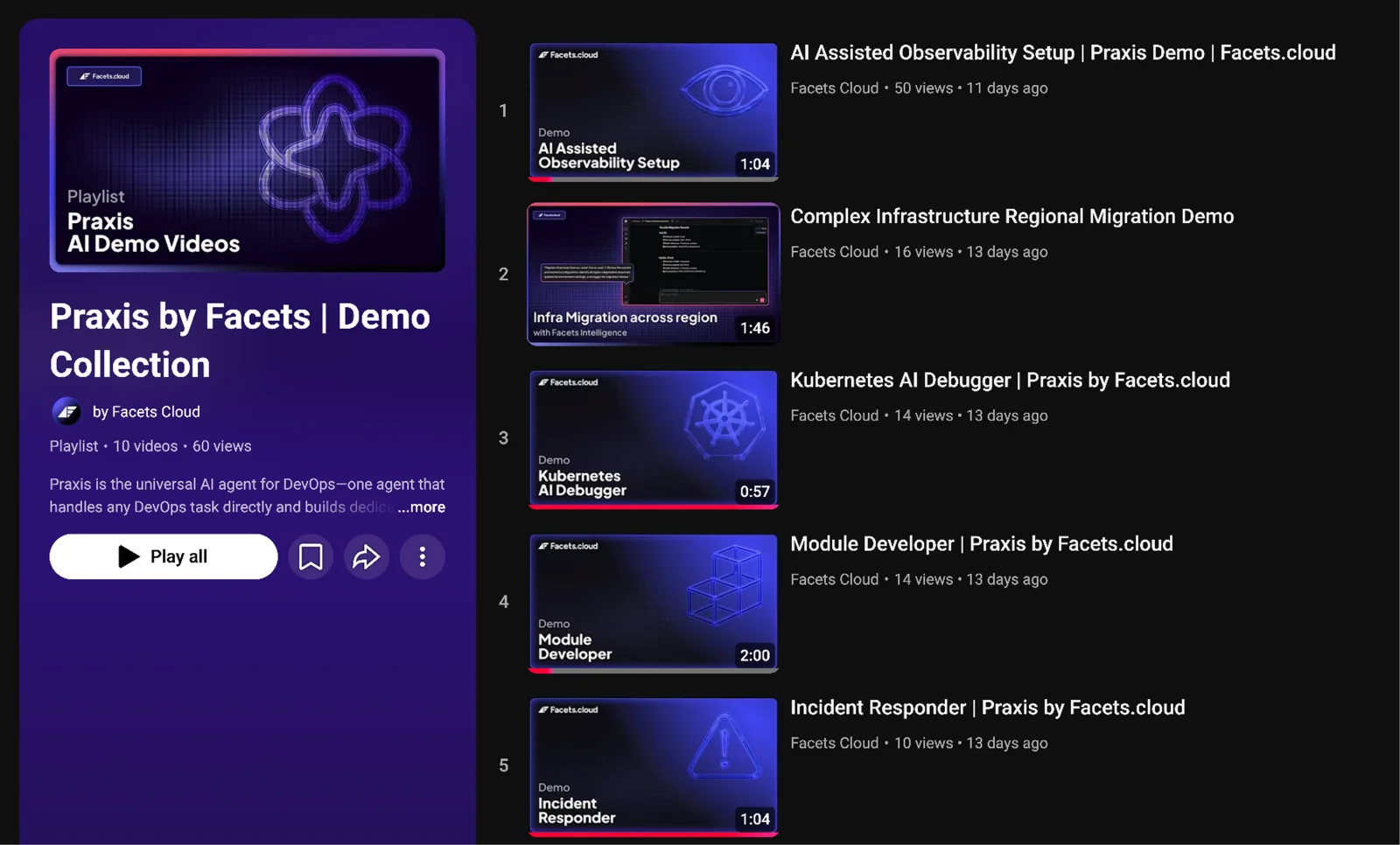The height and width of the screenshot is (845, 1400).
Task: Open Facets Cloud channel under Module Developer video
Action: pyautogui.click(x=834, y=579)
